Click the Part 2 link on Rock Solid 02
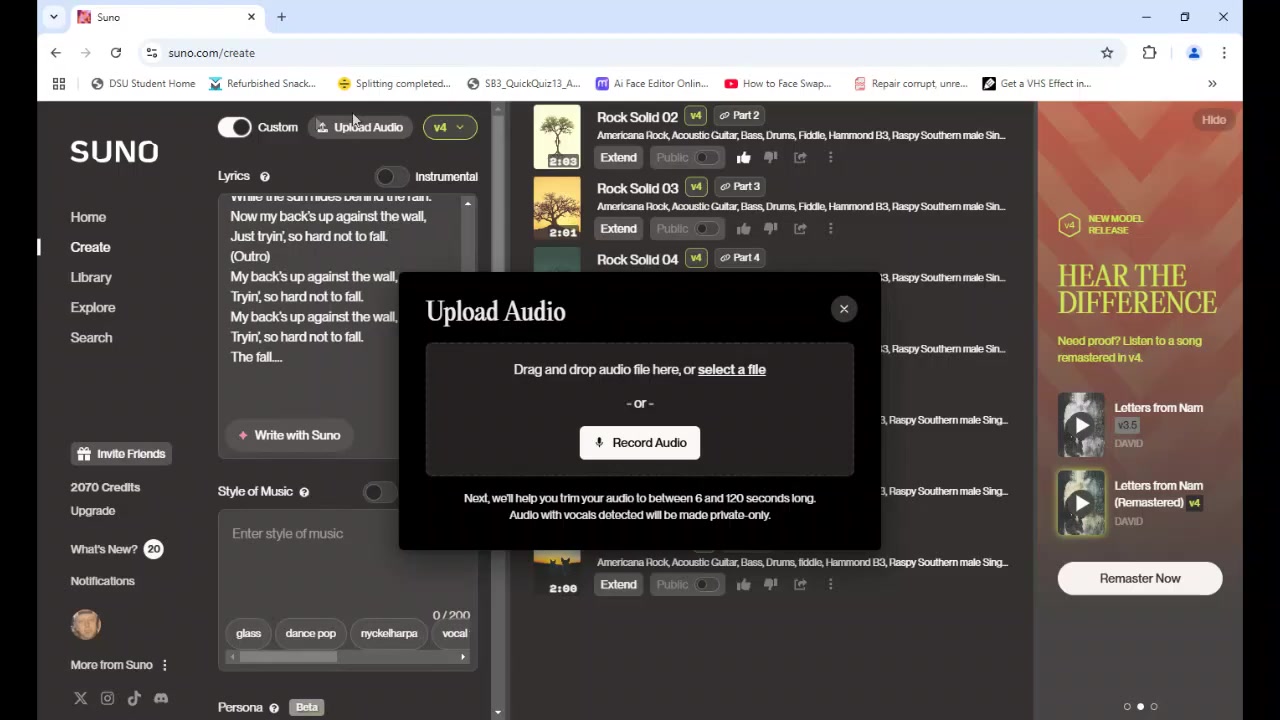 pos(739,115)
